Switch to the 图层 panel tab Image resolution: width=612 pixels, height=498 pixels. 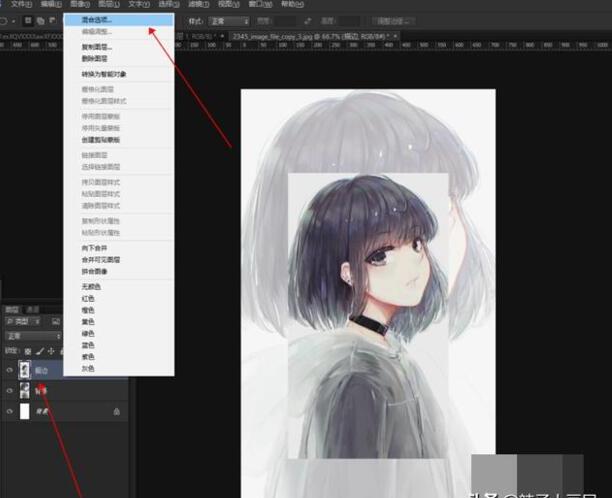click(x=11, y=310)
